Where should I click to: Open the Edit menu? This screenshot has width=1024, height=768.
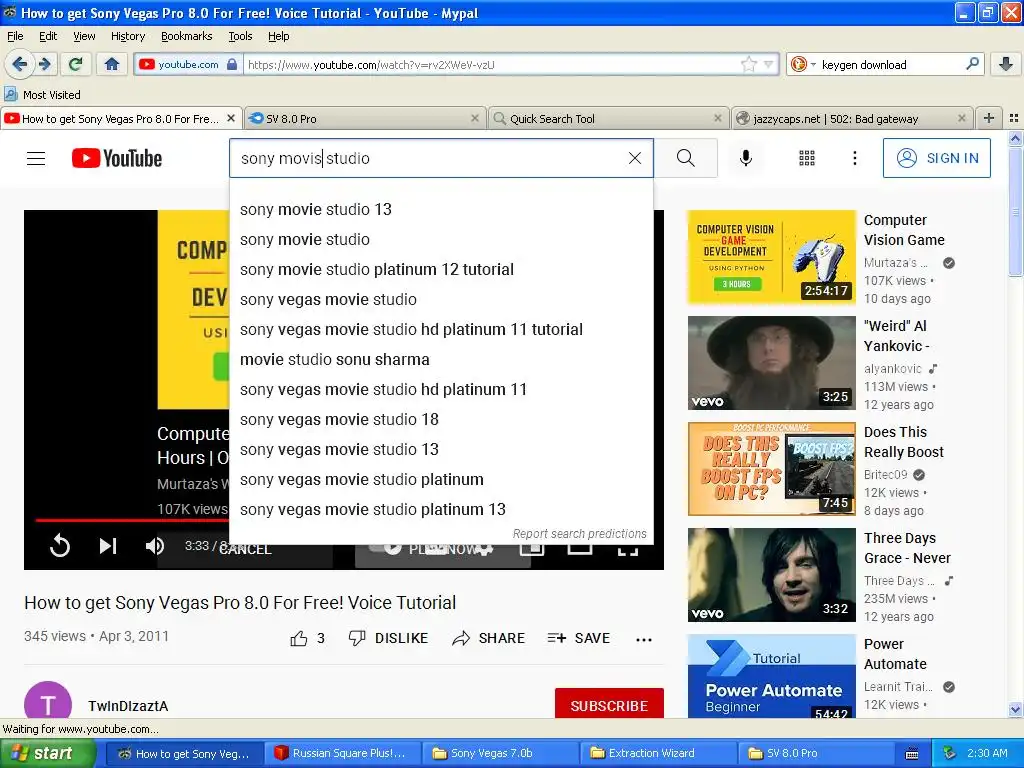click(x=48, y=36)
